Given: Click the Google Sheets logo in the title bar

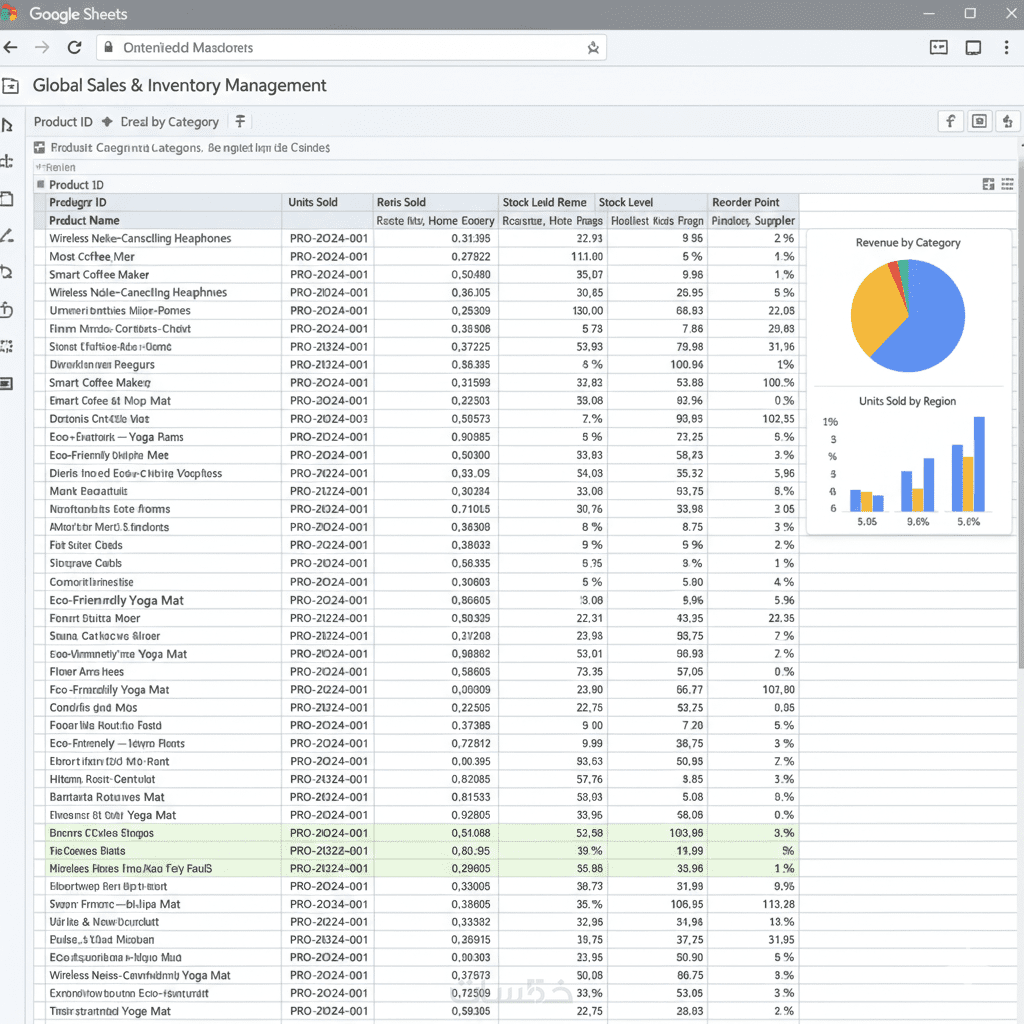Looking at the screenshot, I should point(8,14).
